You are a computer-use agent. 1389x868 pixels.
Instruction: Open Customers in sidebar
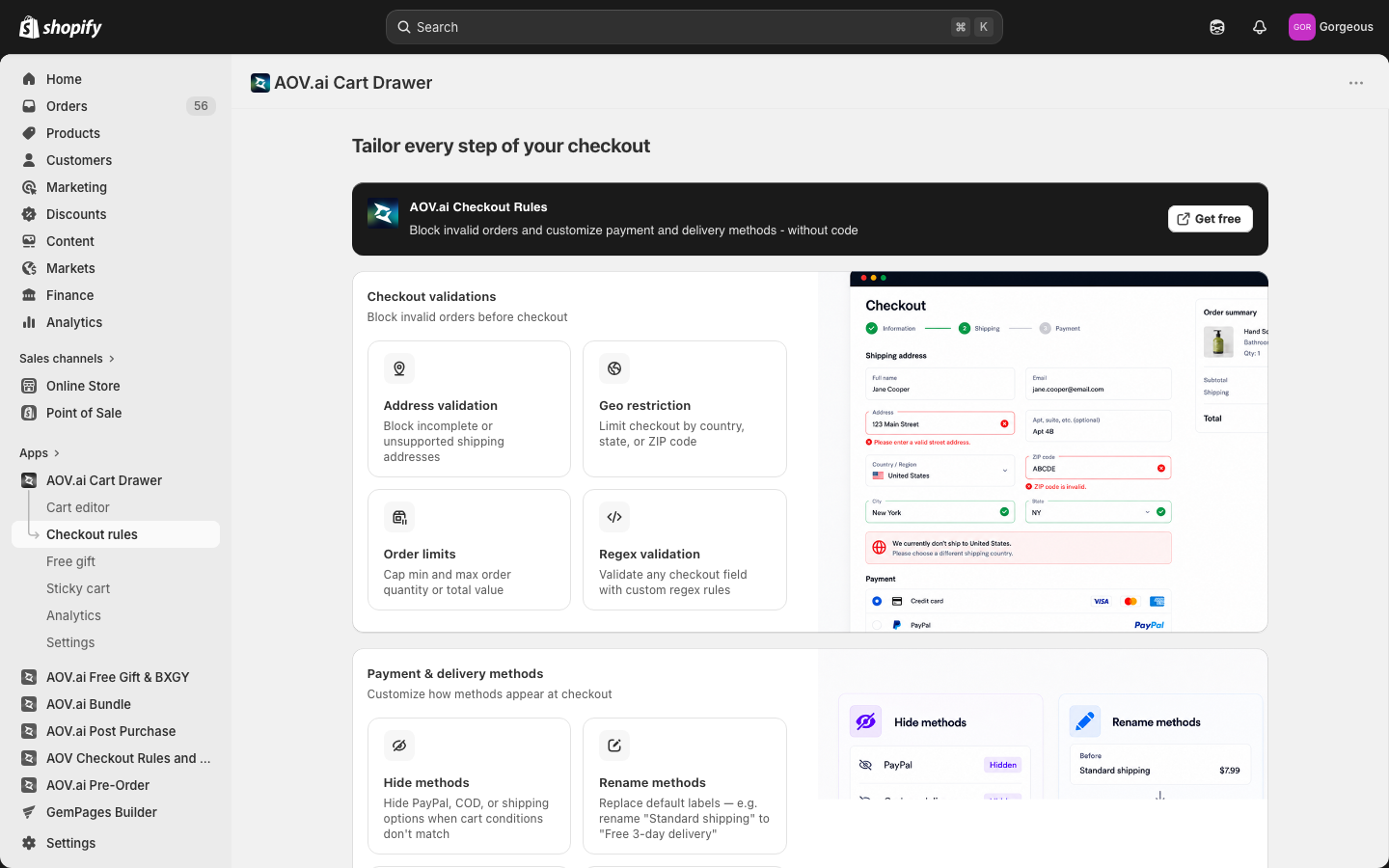point(116,160)
